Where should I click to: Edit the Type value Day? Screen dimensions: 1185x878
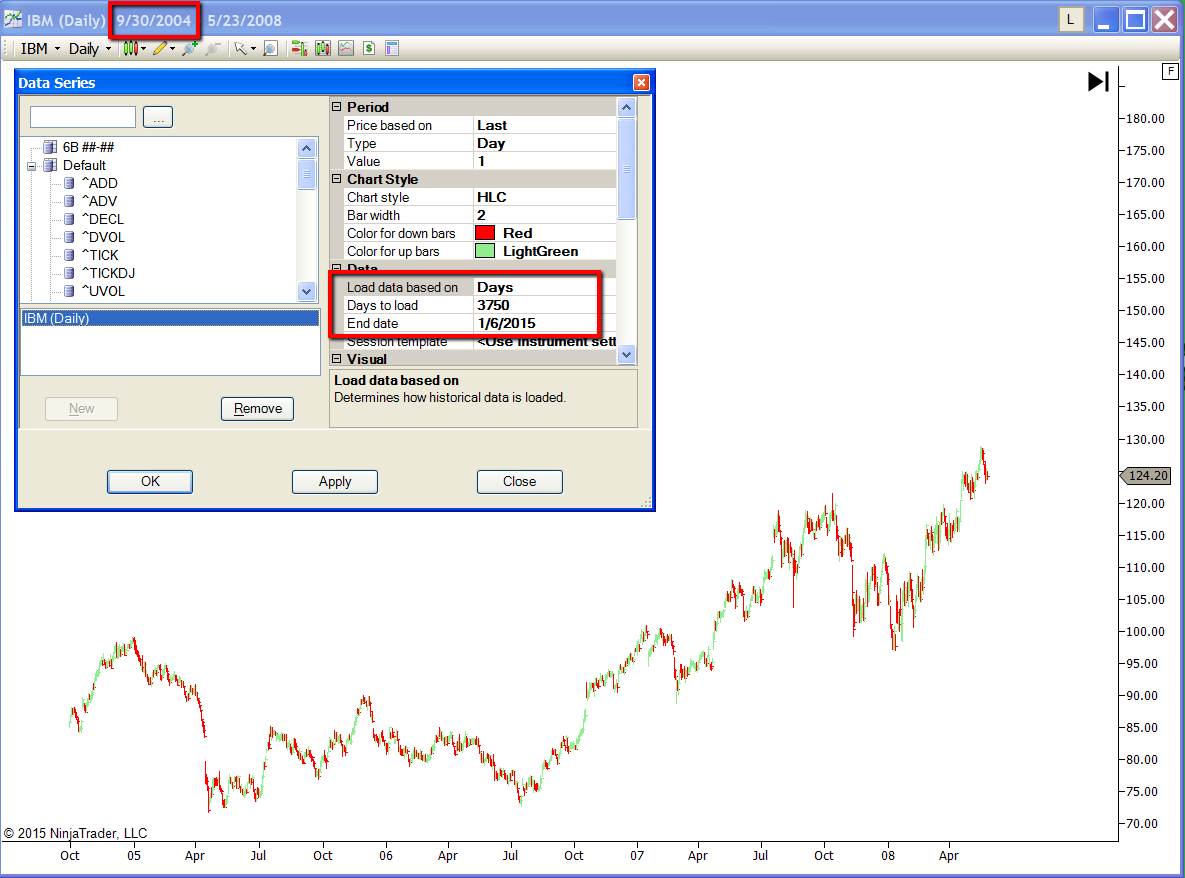coord(544,144)
